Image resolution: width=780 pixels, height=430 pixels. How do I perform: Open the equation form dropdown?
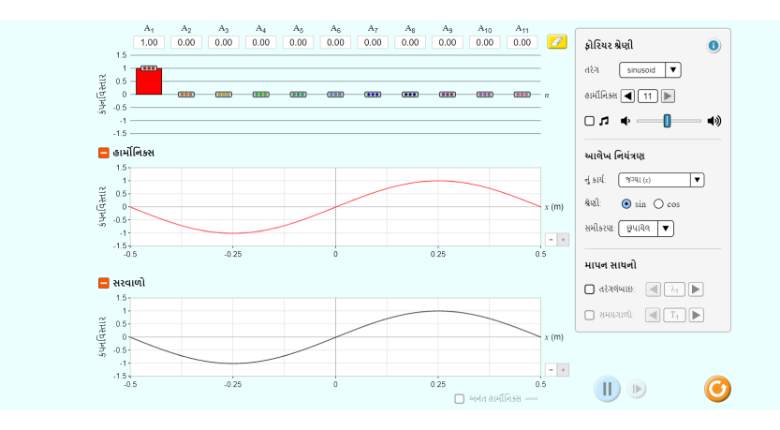[645, 228]
